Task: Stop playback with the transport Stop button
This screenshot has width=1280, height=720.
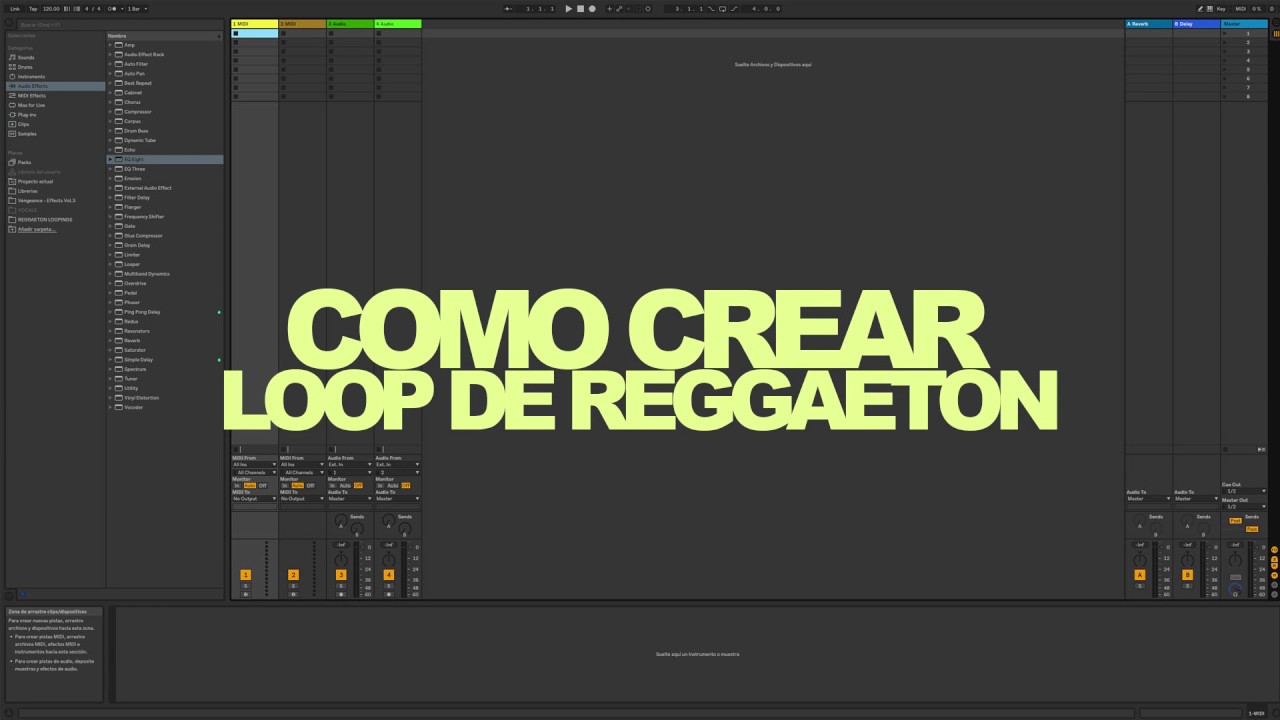Action: (x=580, y=8)
